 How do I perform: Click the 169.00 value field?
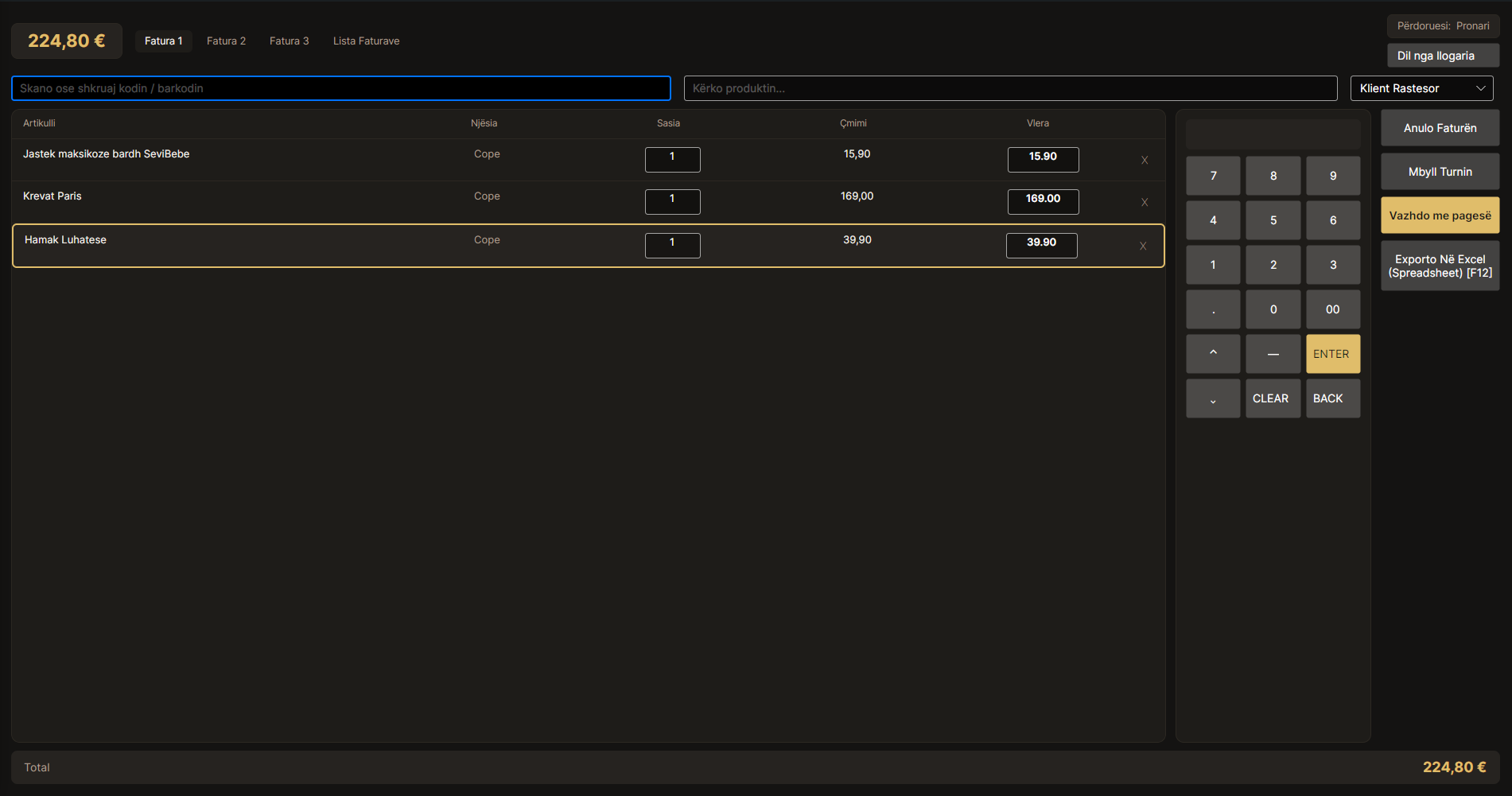(x=1043, y=202)
